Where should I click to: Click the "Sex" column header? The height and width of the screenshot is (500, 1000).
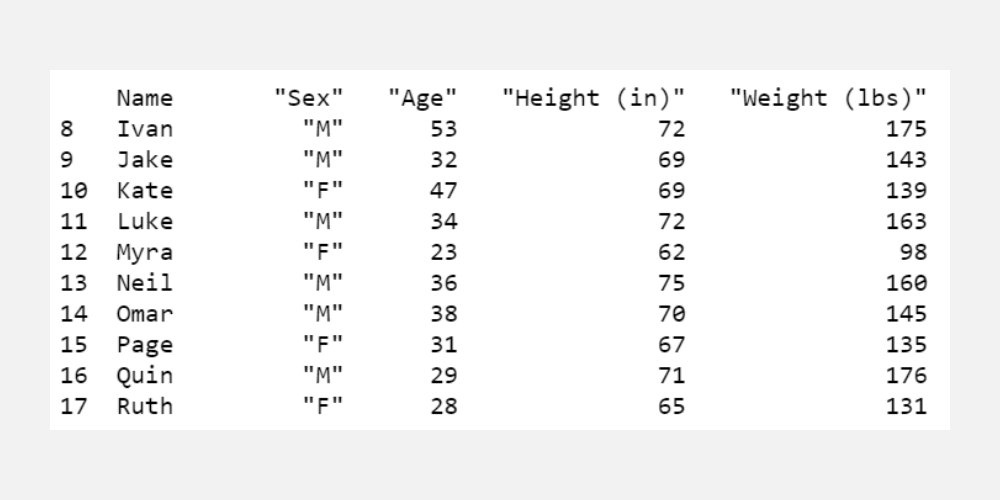(309, 98)
